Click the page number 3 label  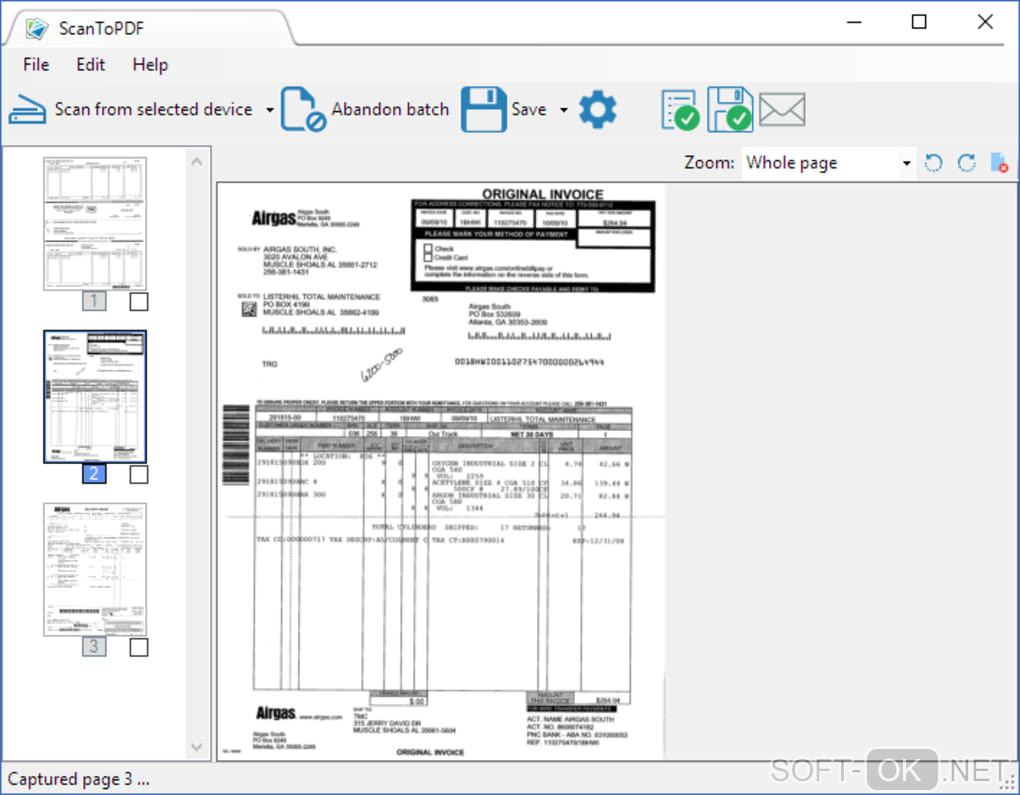94,646
